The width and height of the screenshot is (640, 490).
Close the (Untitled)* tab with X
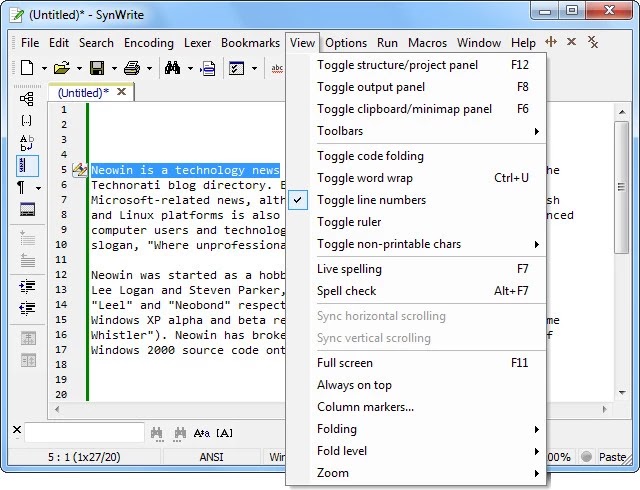click(x=121, y=92)
